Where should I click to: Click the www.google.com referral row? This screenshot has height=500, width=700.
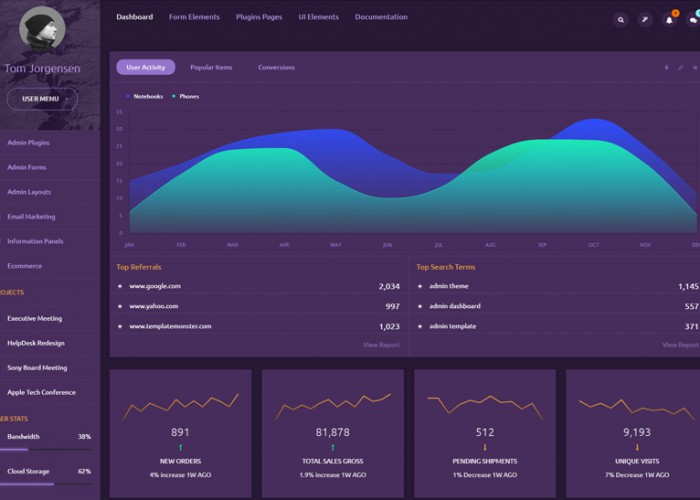click(x=259, y=286)
